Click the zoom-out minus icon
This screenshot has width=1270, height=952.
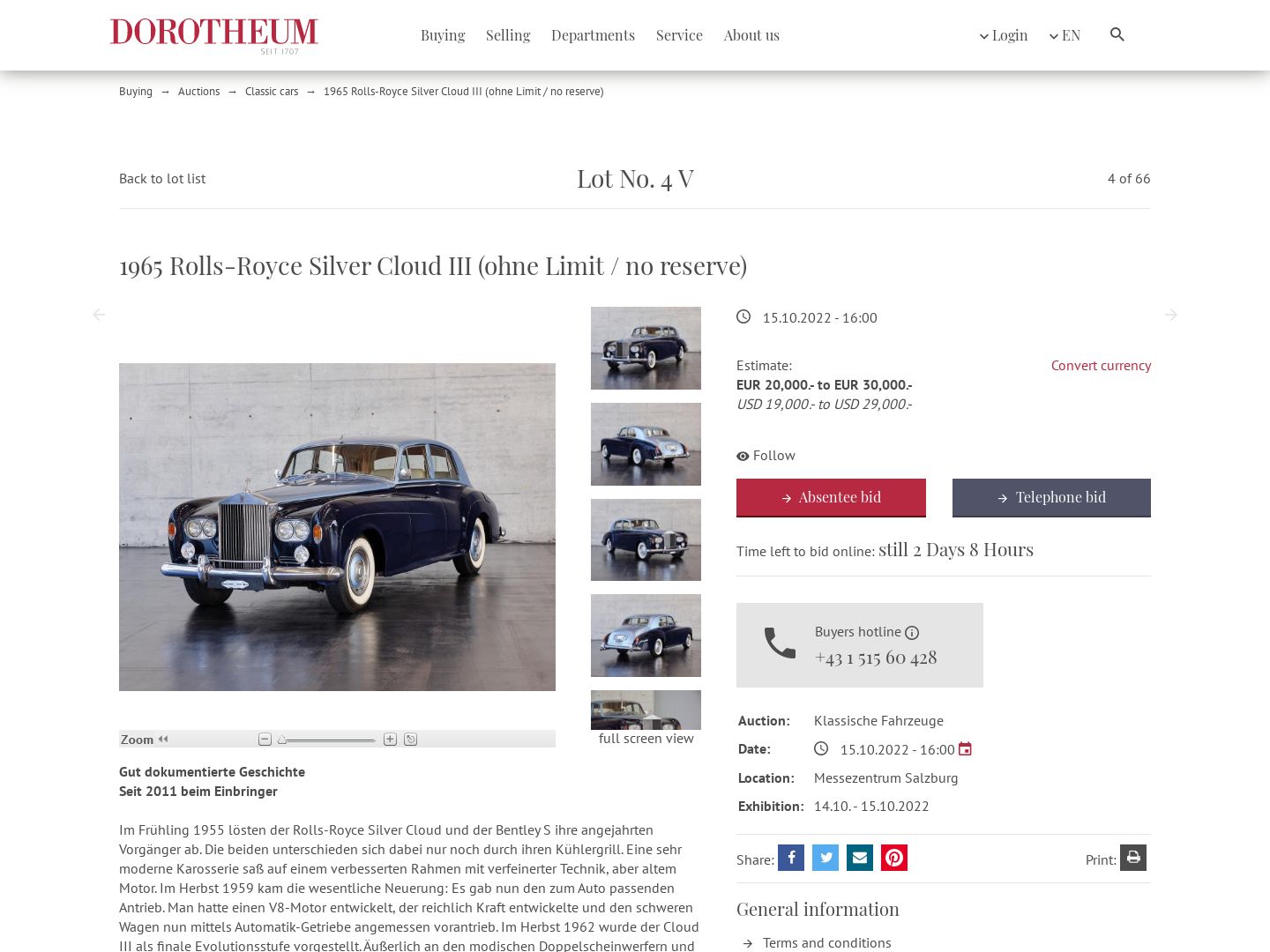click(265, 740)
